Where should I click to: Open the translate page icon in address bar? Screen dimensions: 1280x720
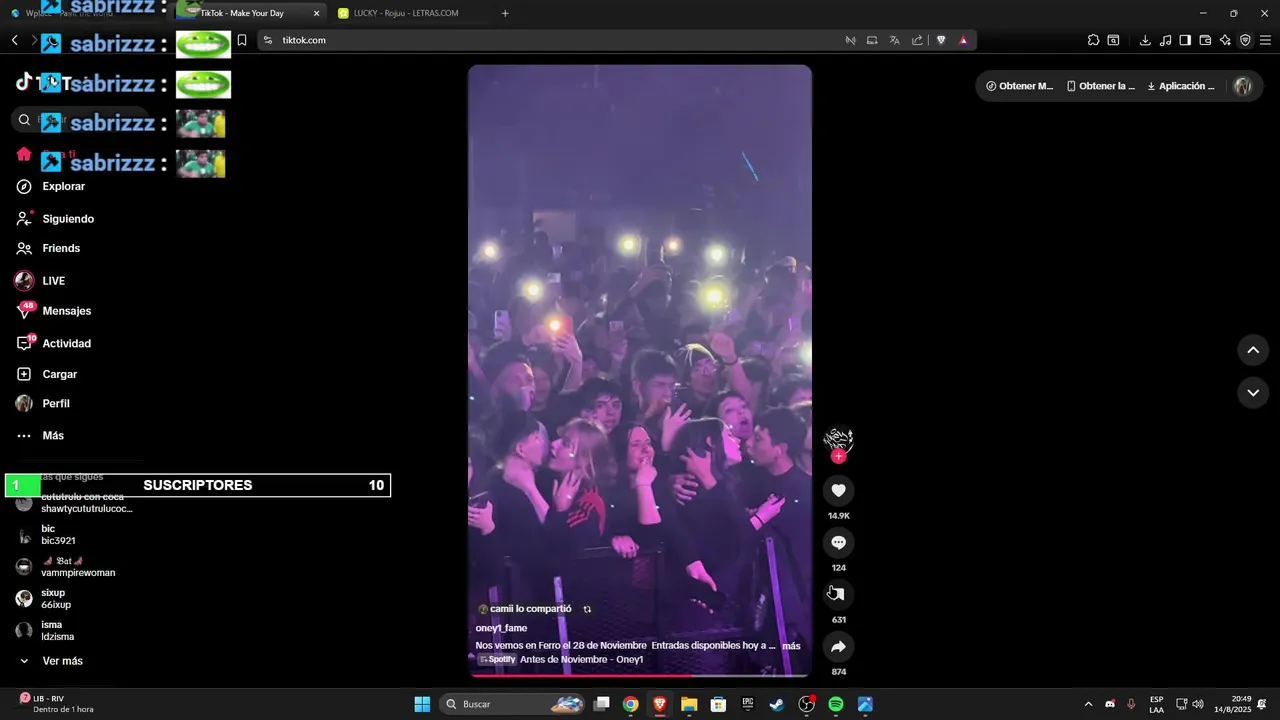[x=895, y=40]
